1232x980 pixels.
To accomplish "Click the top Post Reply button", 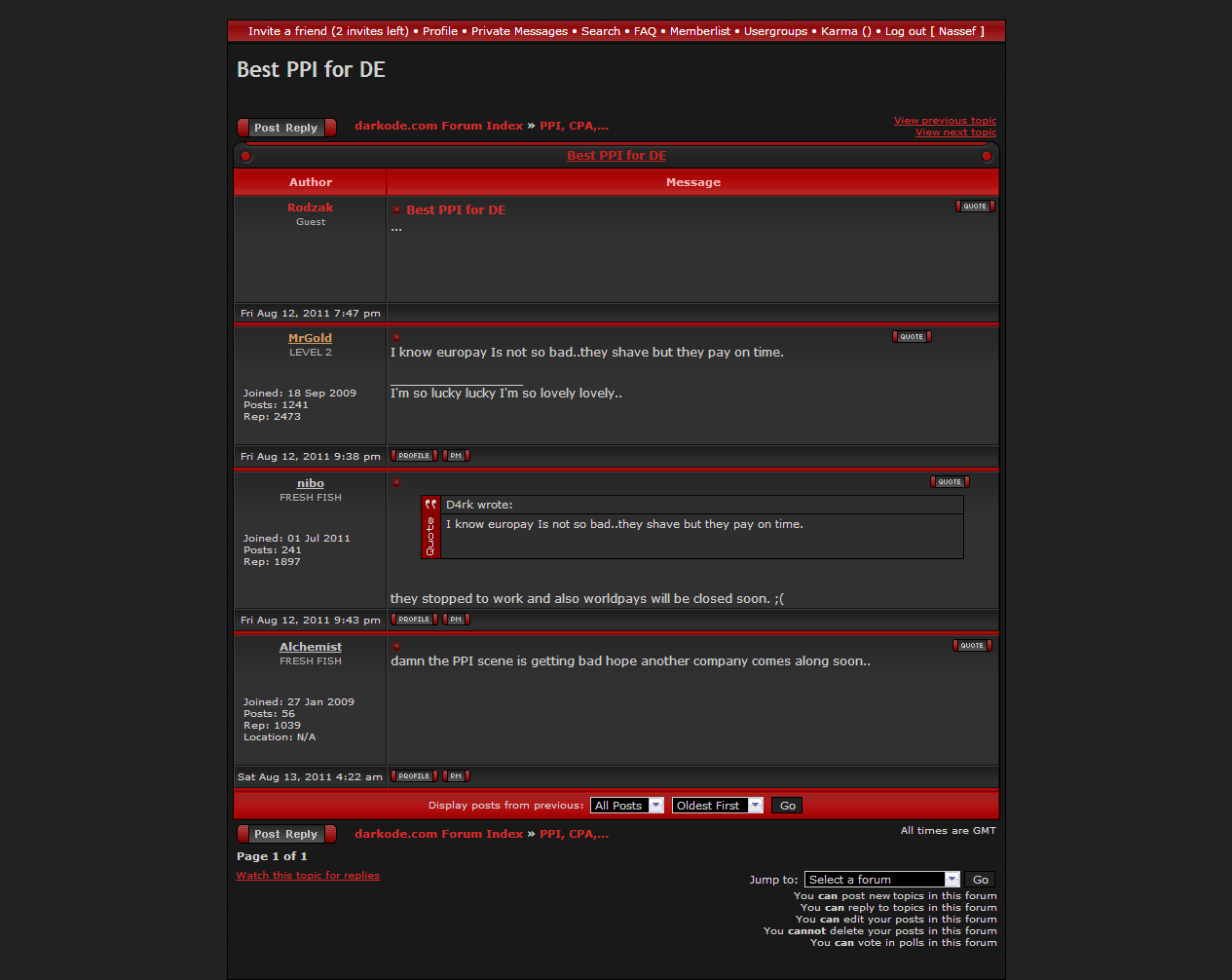I will point(286,128).
